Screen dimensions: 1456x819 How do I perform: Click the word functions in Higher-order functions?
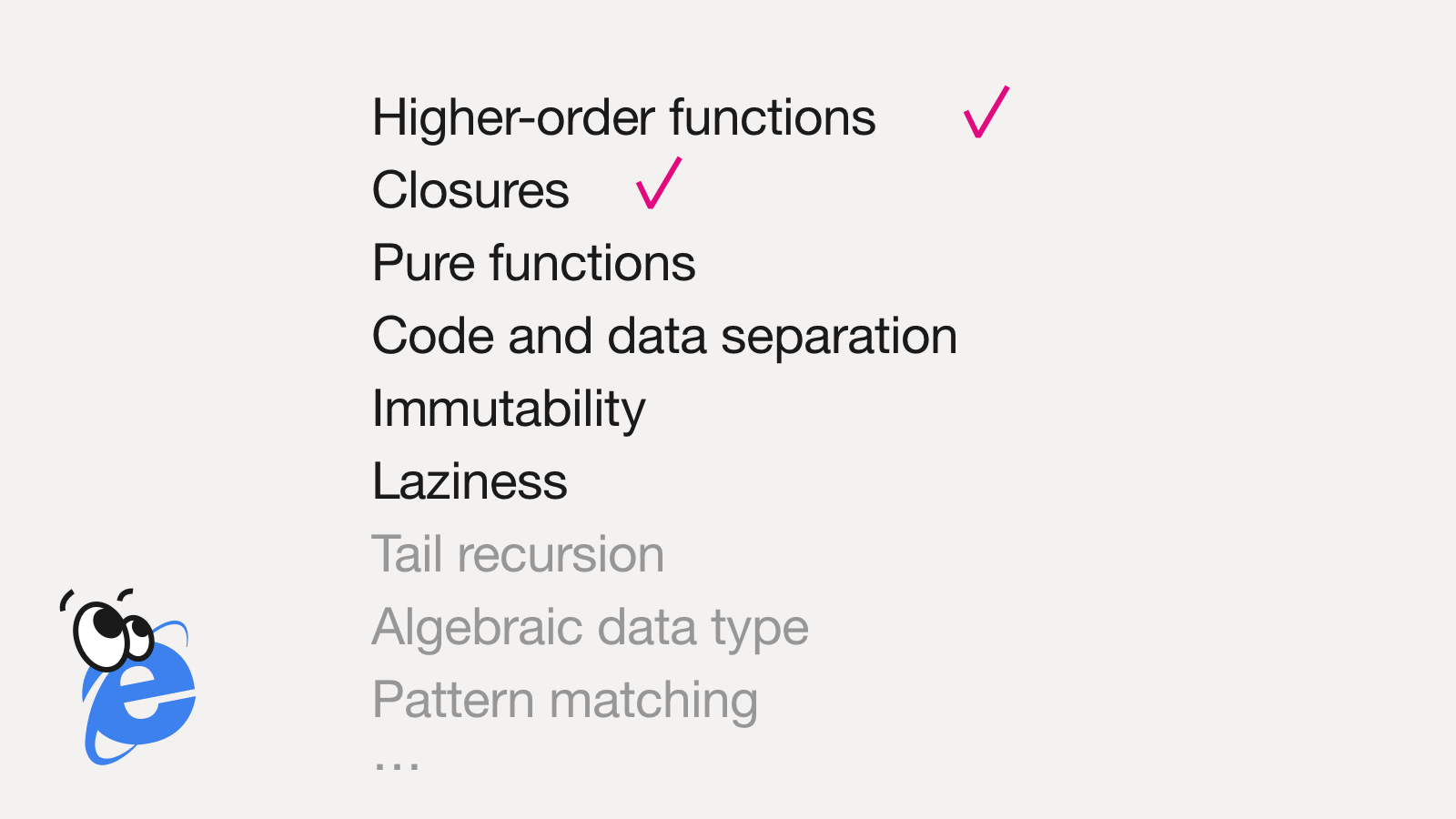coord(773,118)
